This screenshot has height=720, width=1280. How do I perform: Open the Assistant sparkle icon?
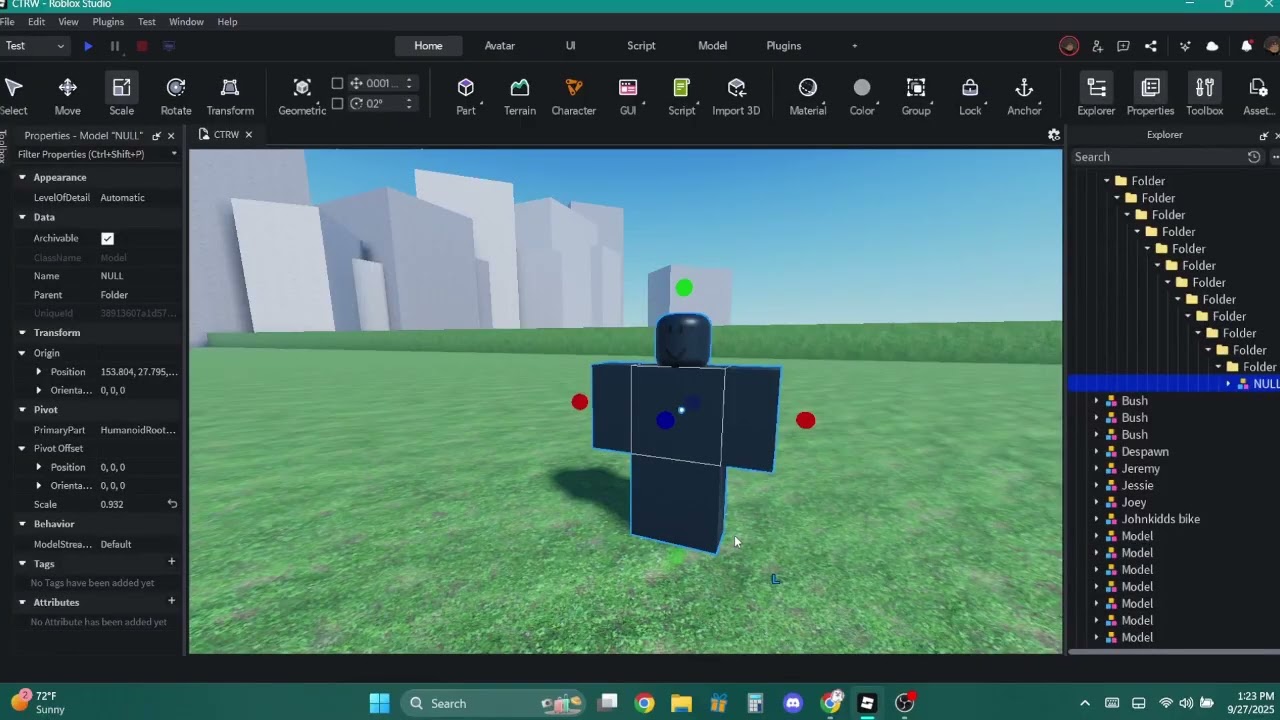1185,46
